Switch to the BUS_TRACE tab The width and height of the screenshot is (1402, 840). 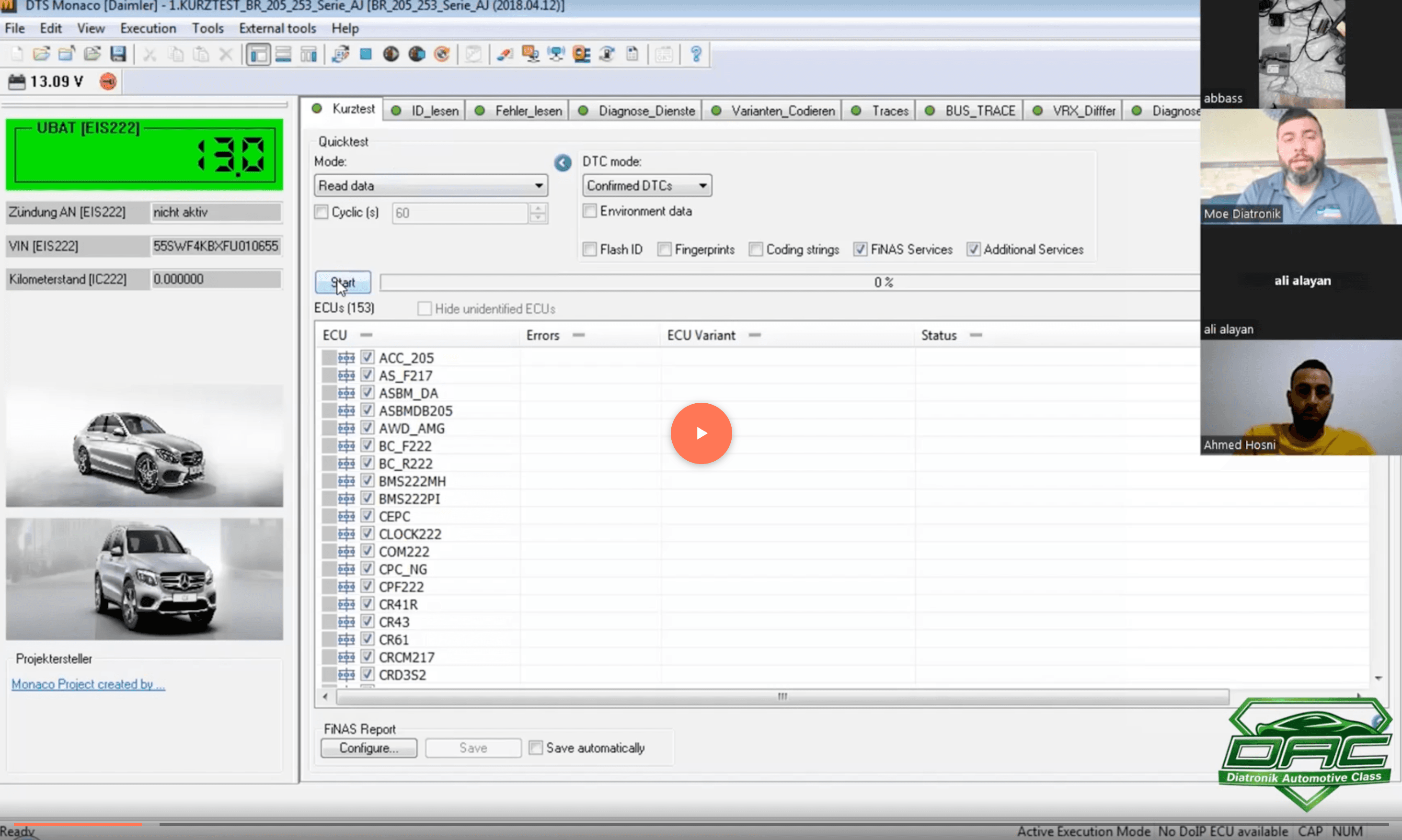click(970, 110)
